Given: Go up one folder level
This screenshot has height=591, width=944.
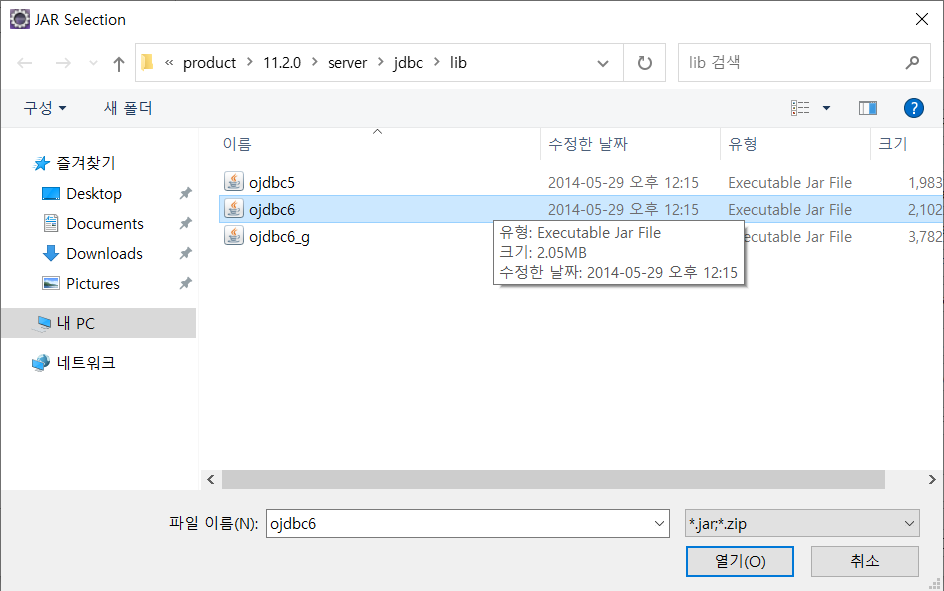Looking at the screenshot, I should click(119, 63).
